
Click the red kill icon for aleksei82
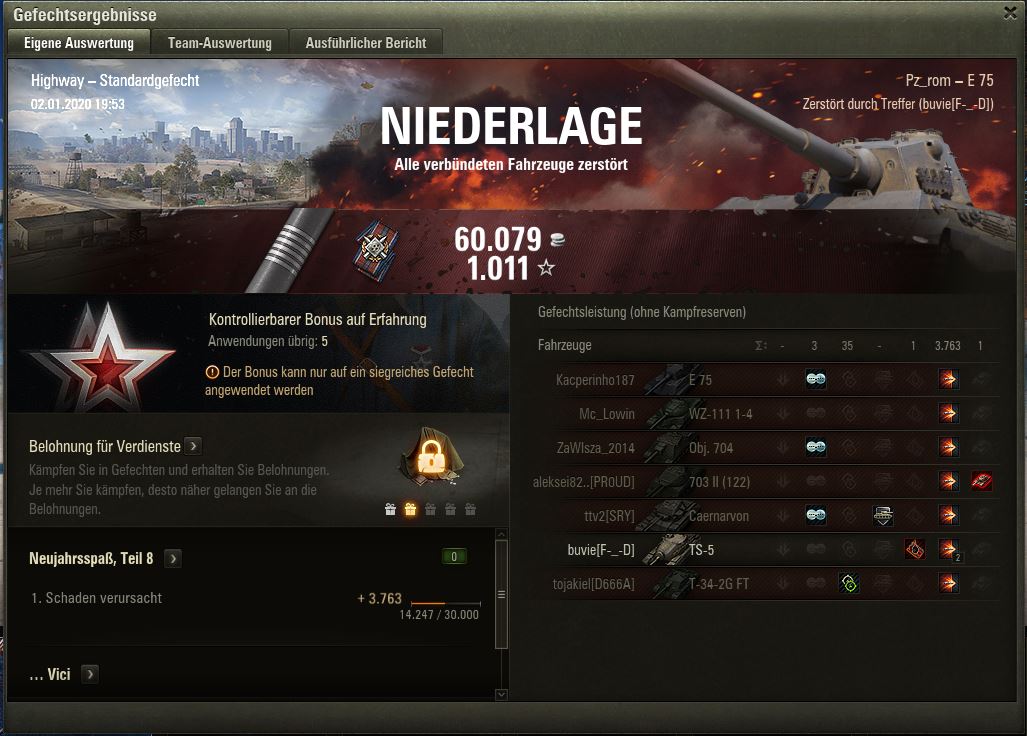(981, 481)
